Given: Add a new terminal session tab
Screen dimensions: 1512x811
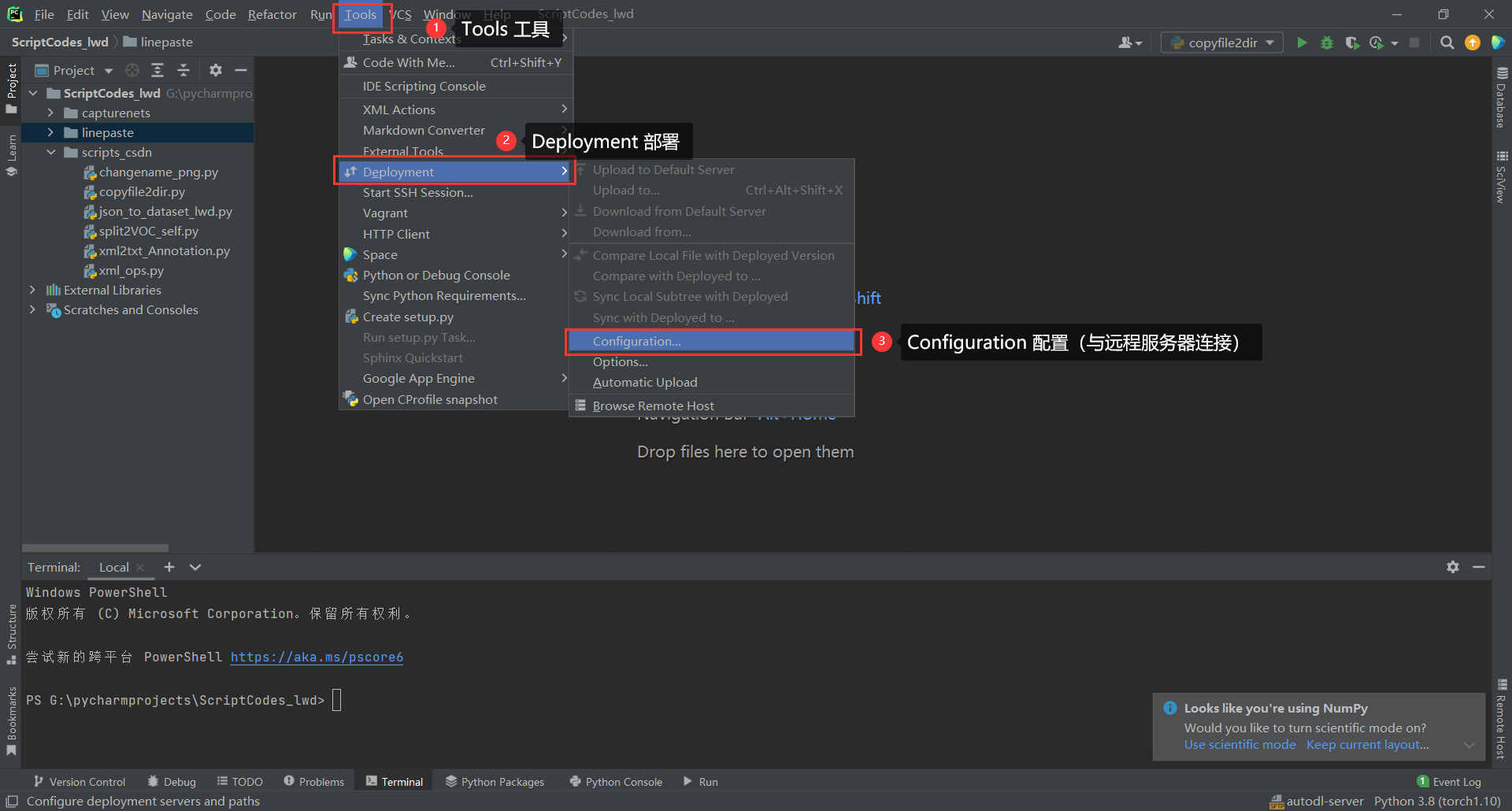Looking at the screenshot, I should [x=169, y=567].
